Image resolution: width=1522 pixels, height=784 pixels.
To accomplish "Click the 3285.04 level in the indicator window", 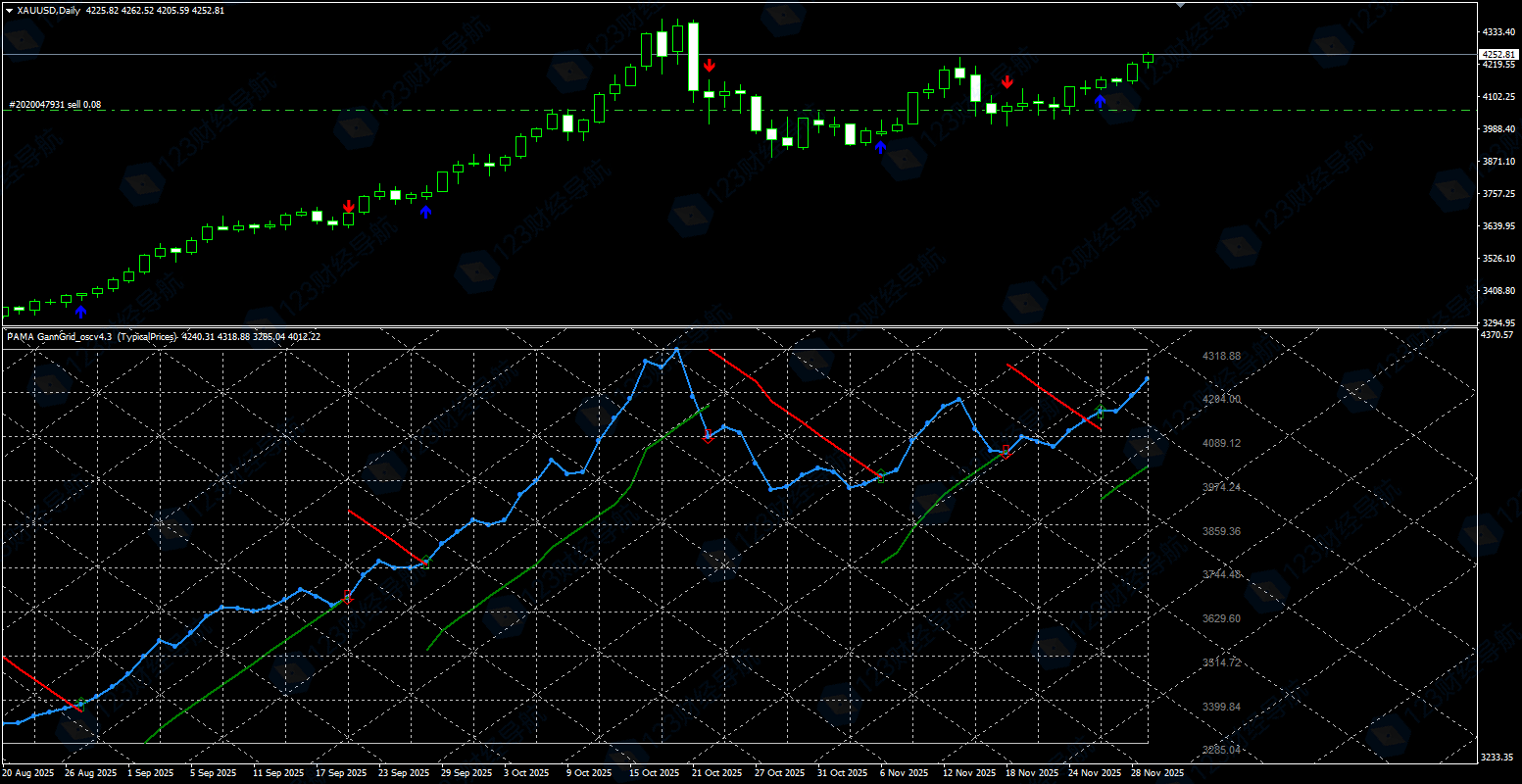I will [x=1221, y=750].
